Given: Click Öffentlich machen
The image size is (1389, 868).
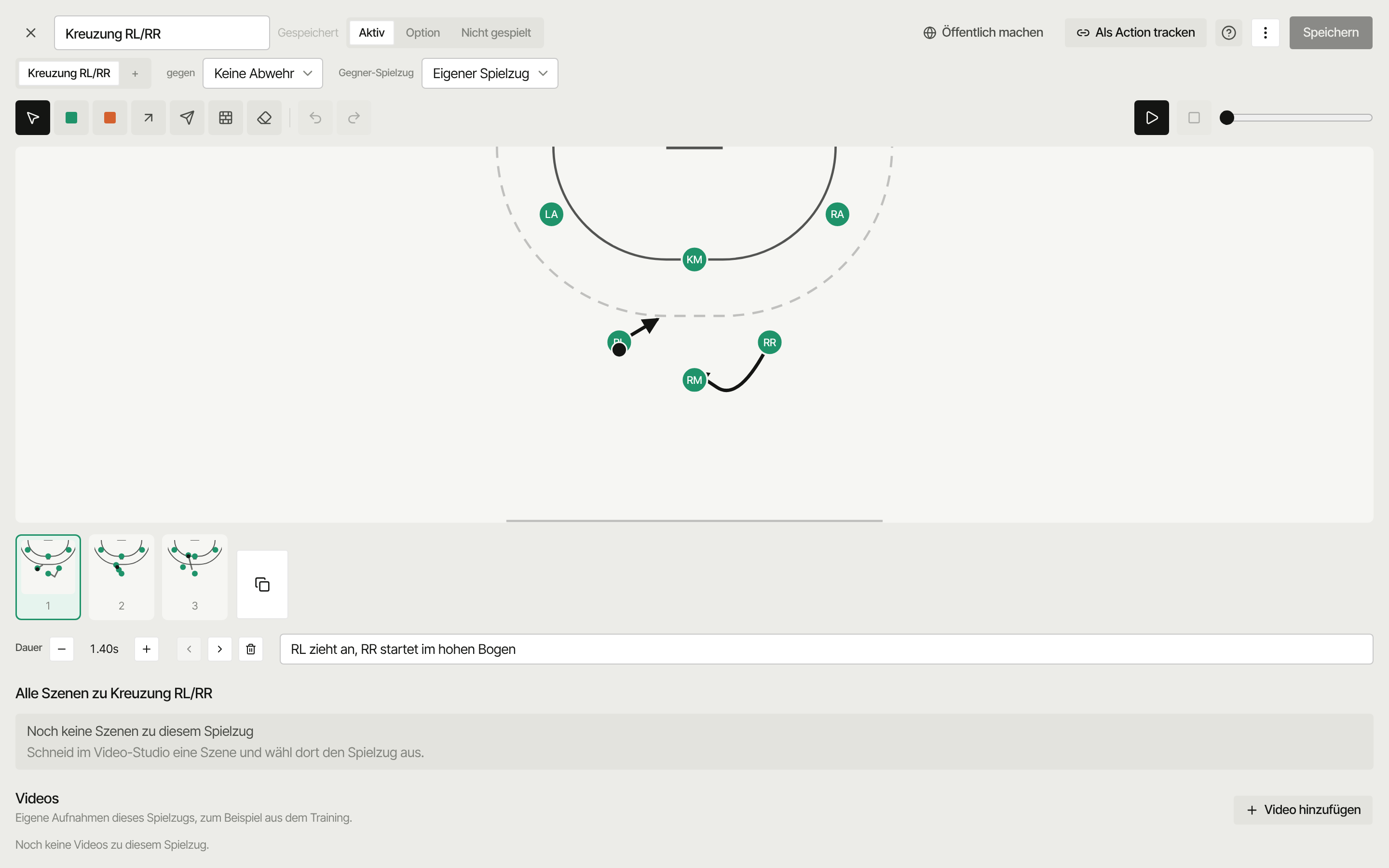Looking at the screenshot, I should [983, 33].
